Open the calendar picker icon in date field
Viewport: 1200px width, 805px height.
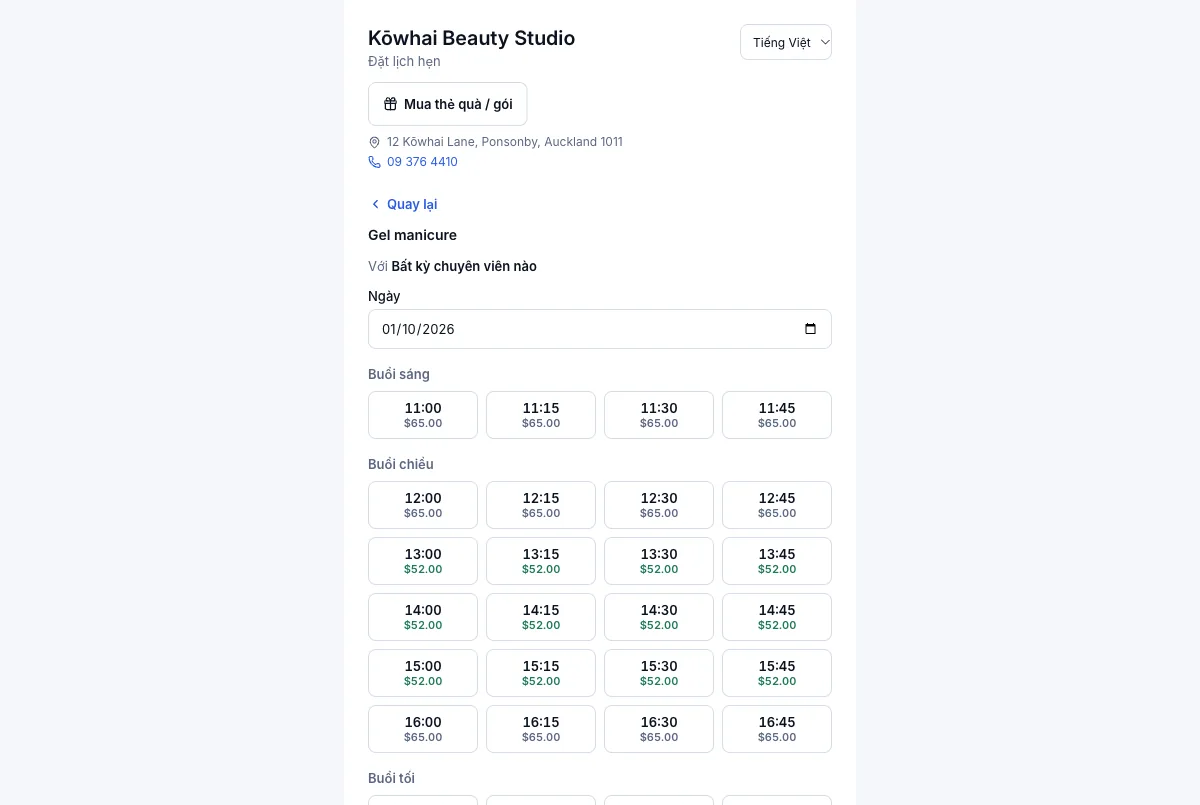[x=810, y=329]
